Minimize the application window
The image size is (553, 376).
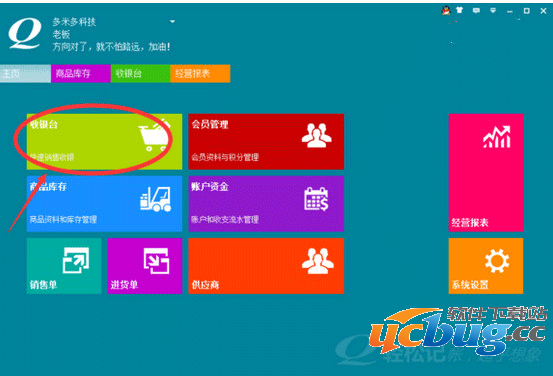510,12
